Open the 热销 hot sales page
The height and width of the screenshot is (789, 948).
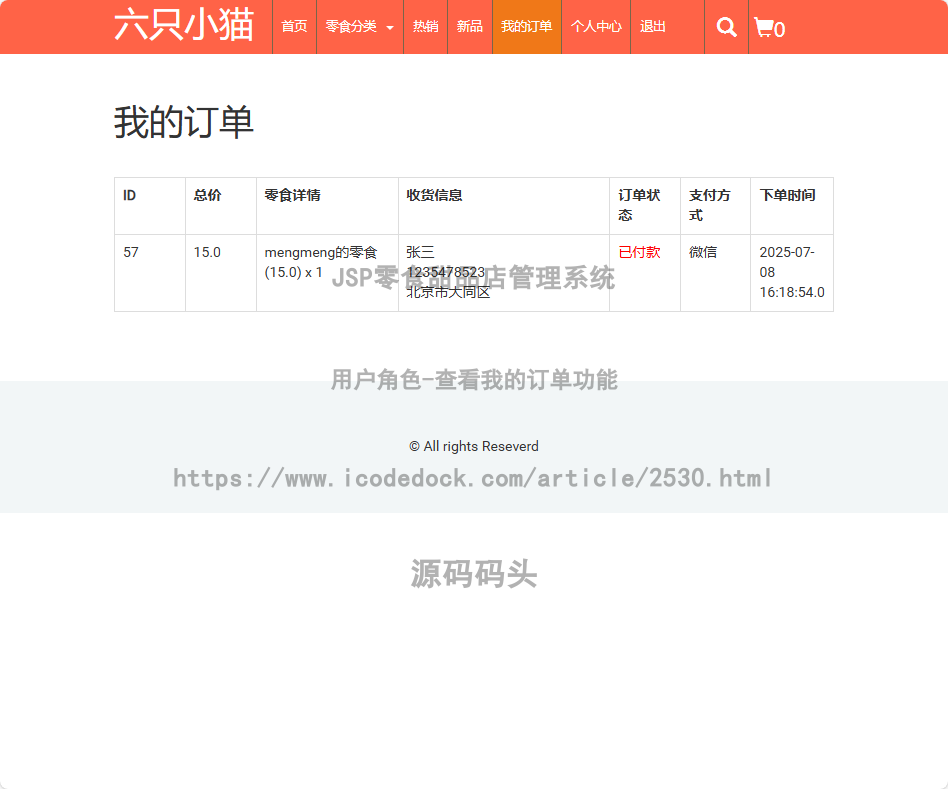pyautogui.click(x=426, y=27)
